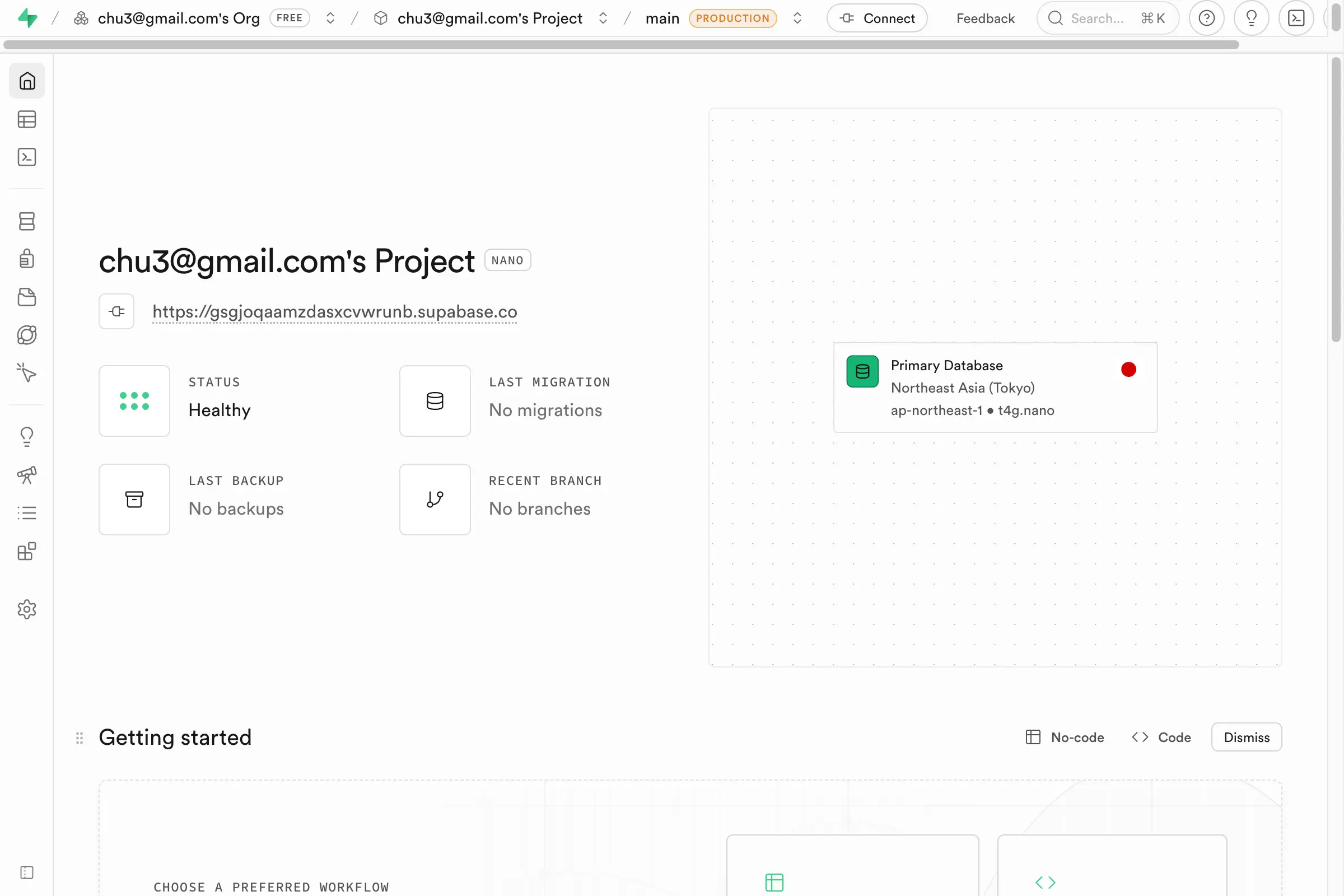Open Advisors via the lightbulb icon
1344x896 pixels.
(x=27, y=436)
